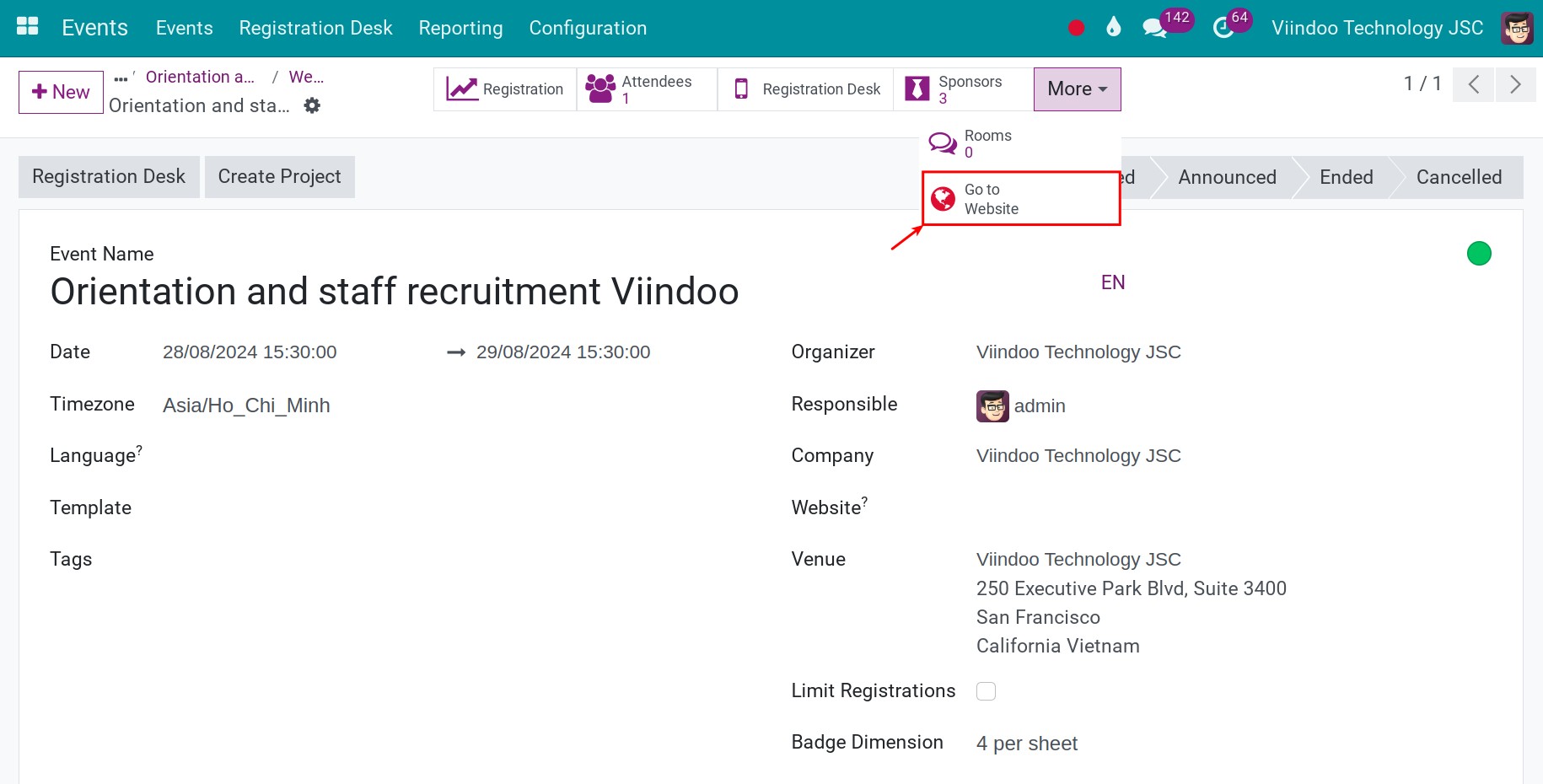Open Registration Desk smart button
1543x784 pixels.
(805, 89)
